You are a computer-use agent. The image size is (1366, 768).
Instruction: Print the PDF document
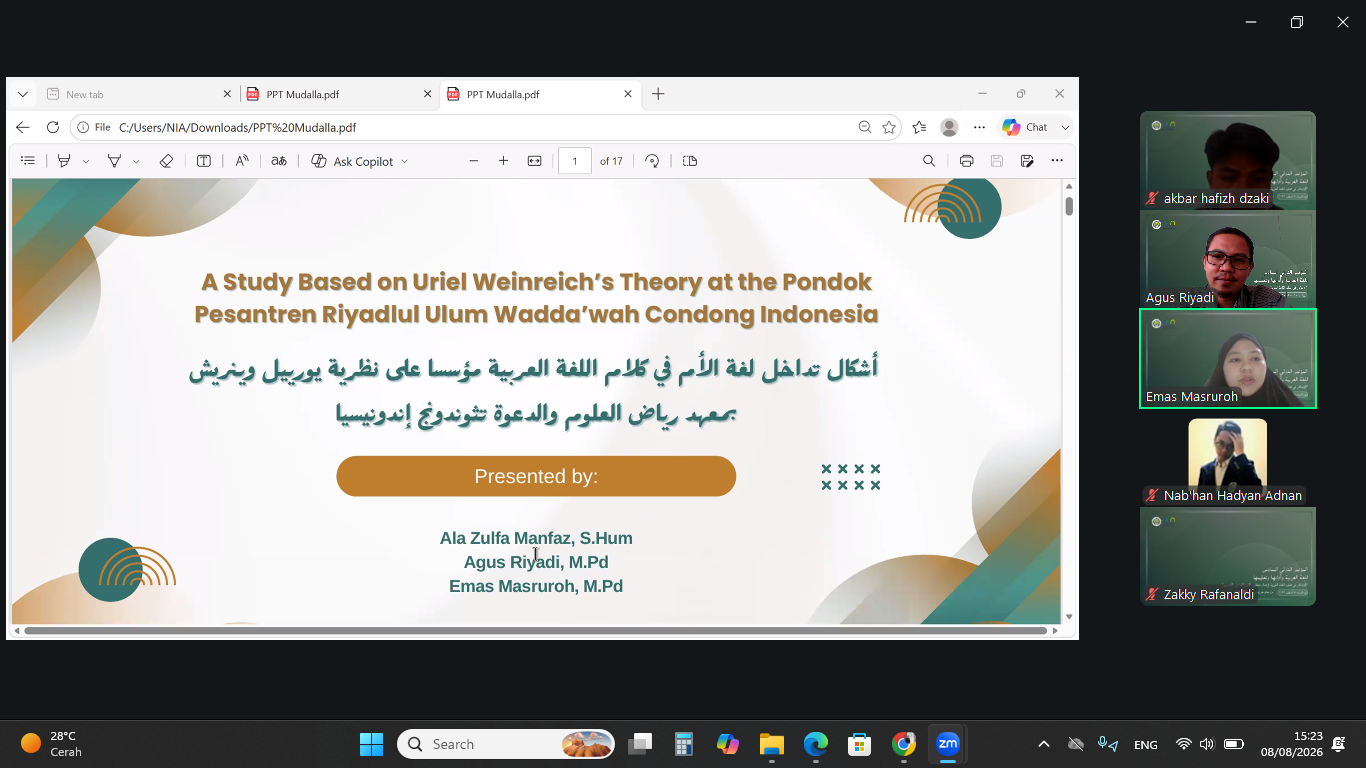(x=966, y=161)
